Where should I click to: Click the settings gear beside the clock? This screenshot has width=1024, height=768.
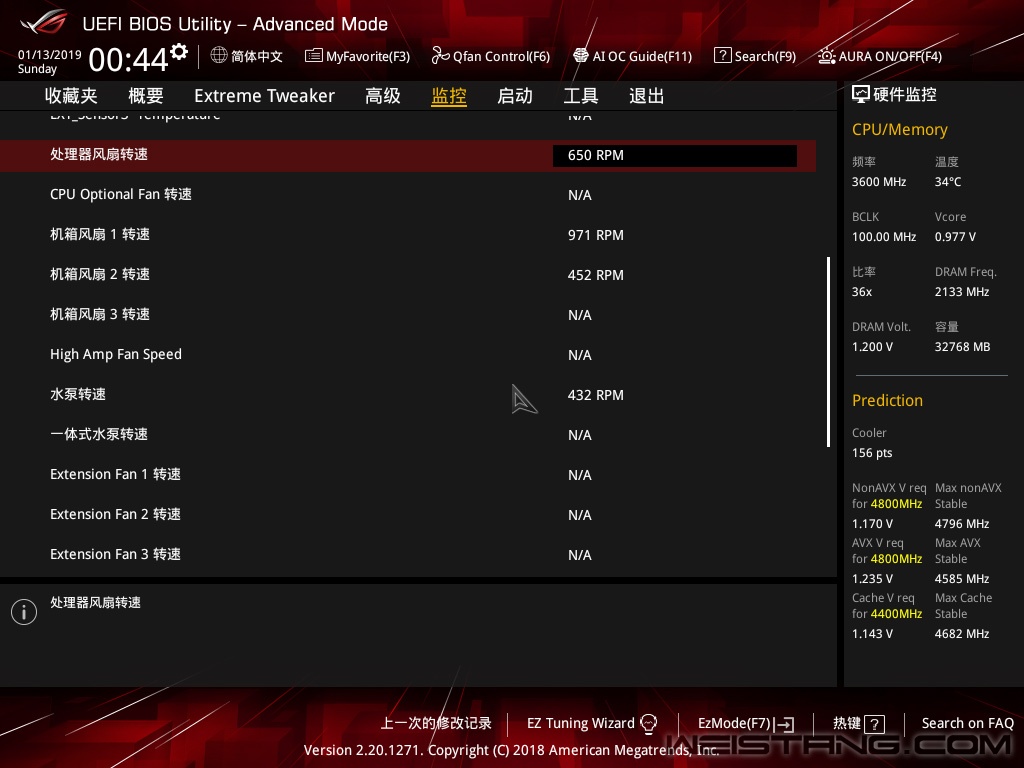click(x=179, y=52)
